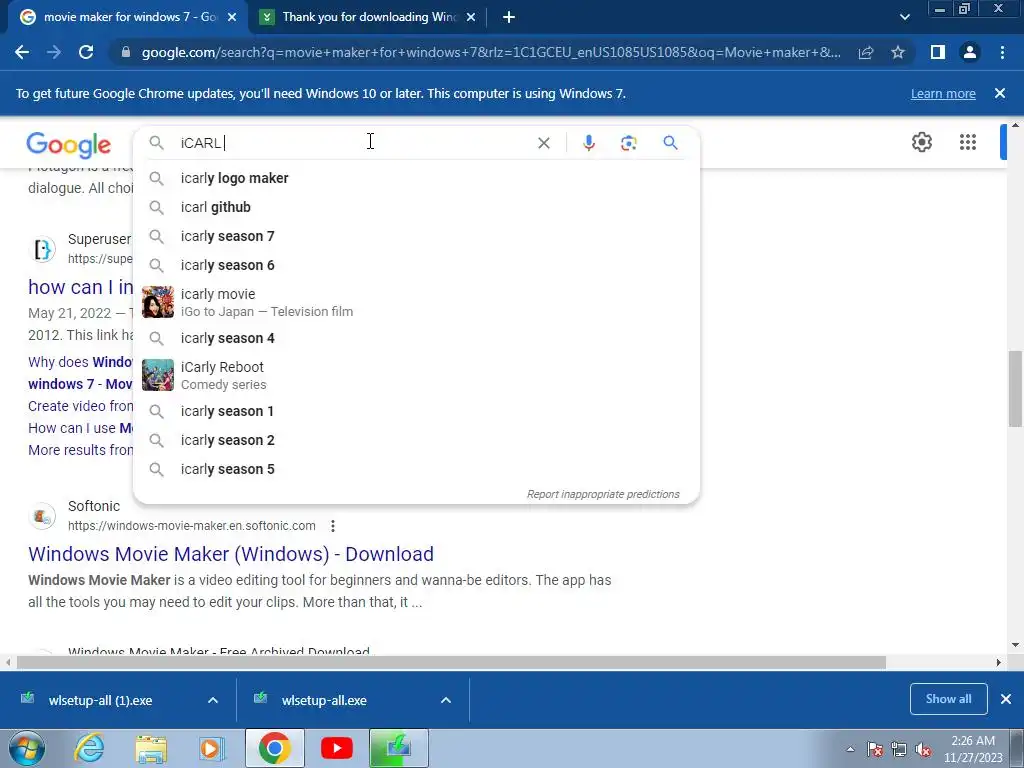
Task: Open the wlsetup-all (1).exe download
Action: tap(99, 700)
